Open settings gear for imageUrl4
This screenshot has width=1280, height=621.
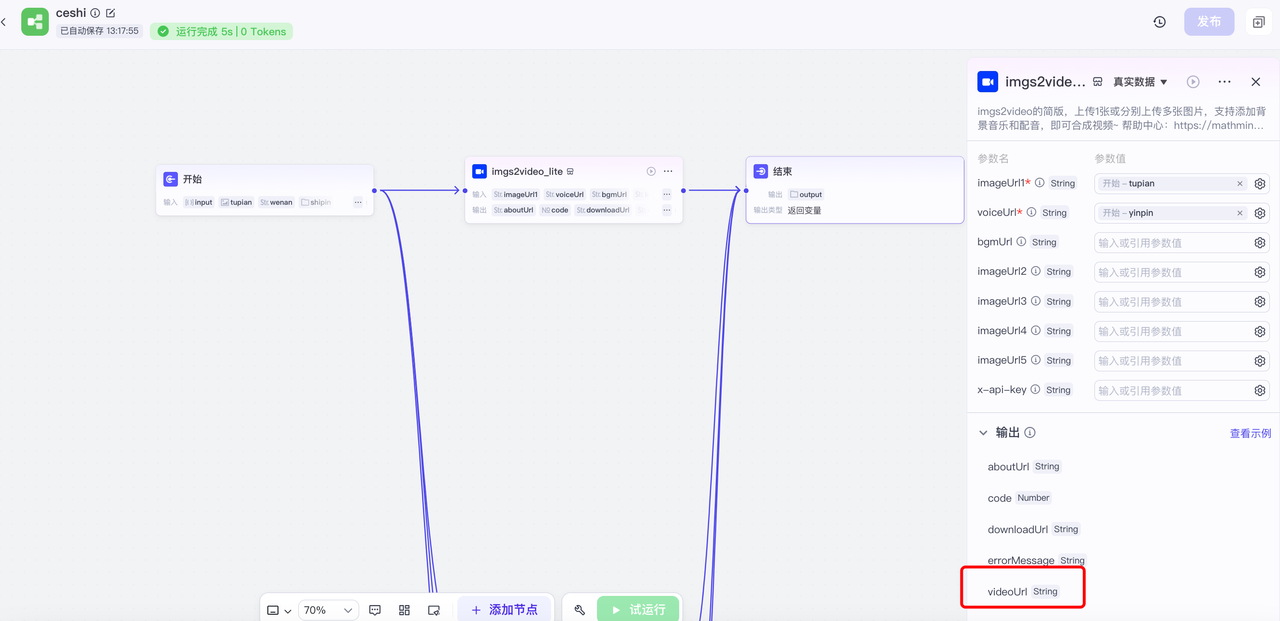pyautogui.click(x=1260, y=331)
